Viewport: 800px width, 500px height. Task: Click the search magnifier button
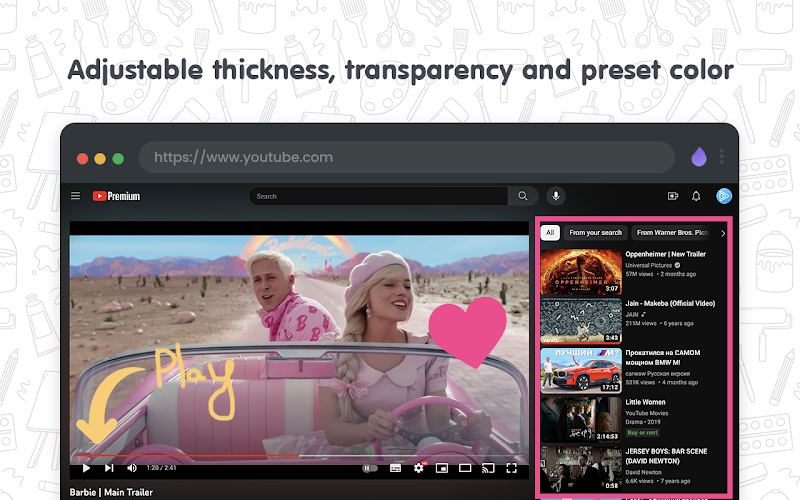(523, 196)
